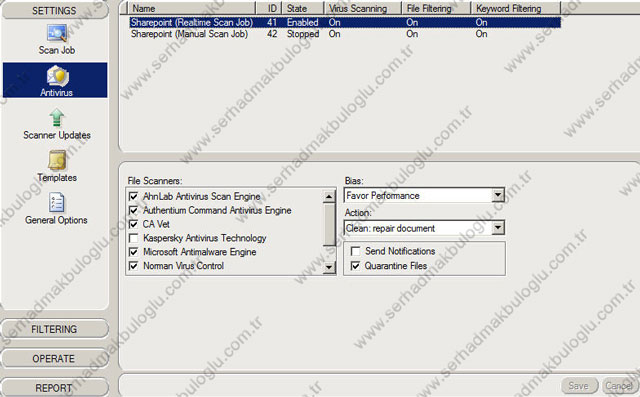Viewport: 640px width, 397px height.
Task: Expand the SETTINGS section
Action: tap(55, 11)
